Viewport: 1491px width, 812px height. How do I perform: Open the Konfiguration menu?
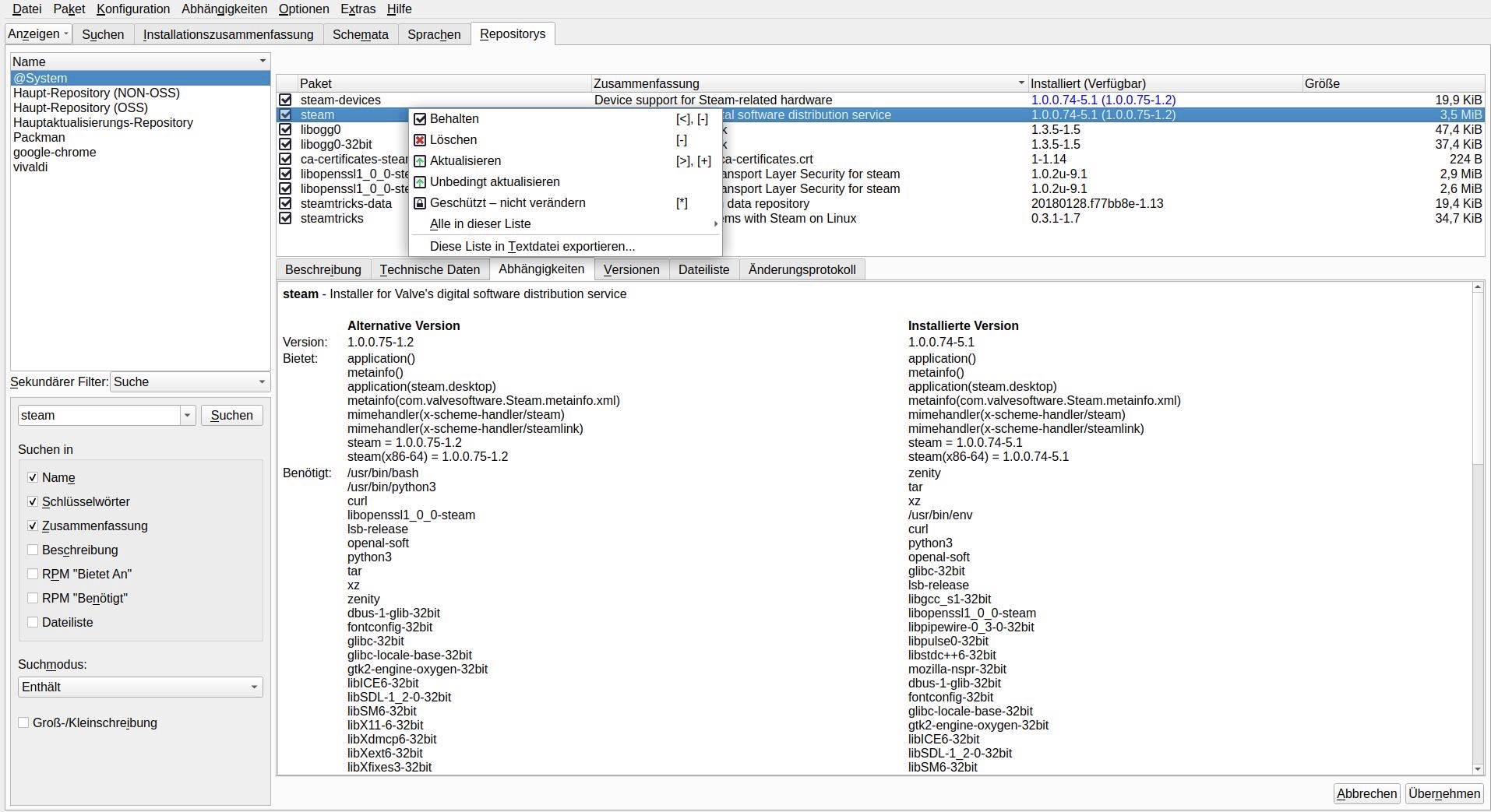pyautogui.click(x=133, y=9)
